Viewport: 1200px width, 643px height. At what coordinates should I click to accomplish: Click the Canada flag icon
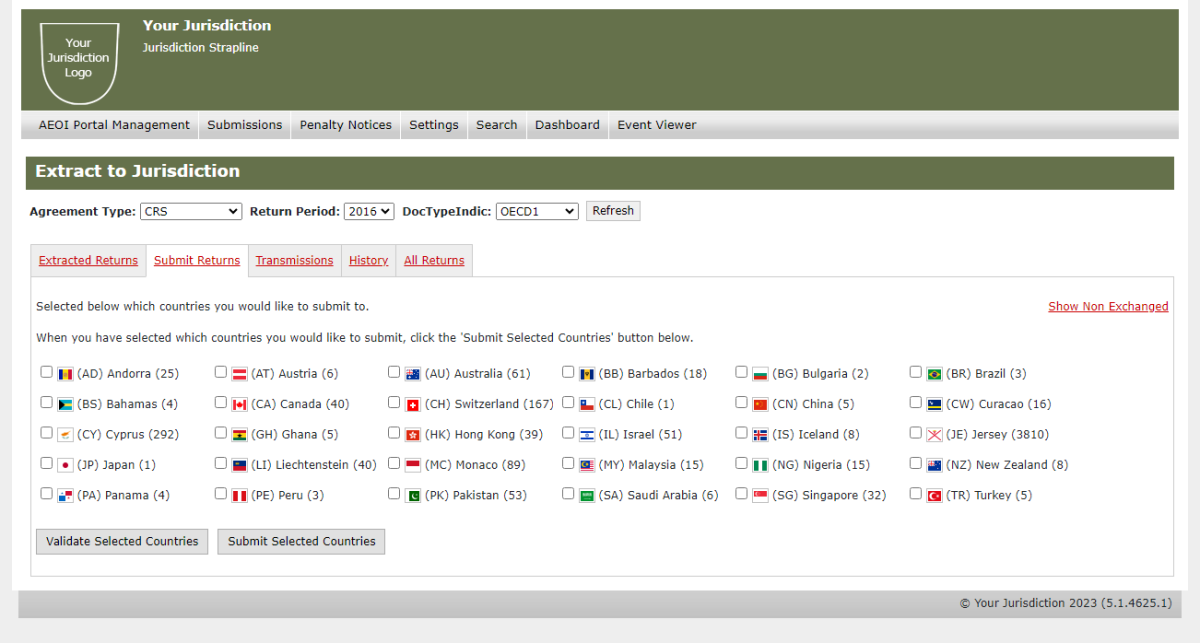click(239, 405)
